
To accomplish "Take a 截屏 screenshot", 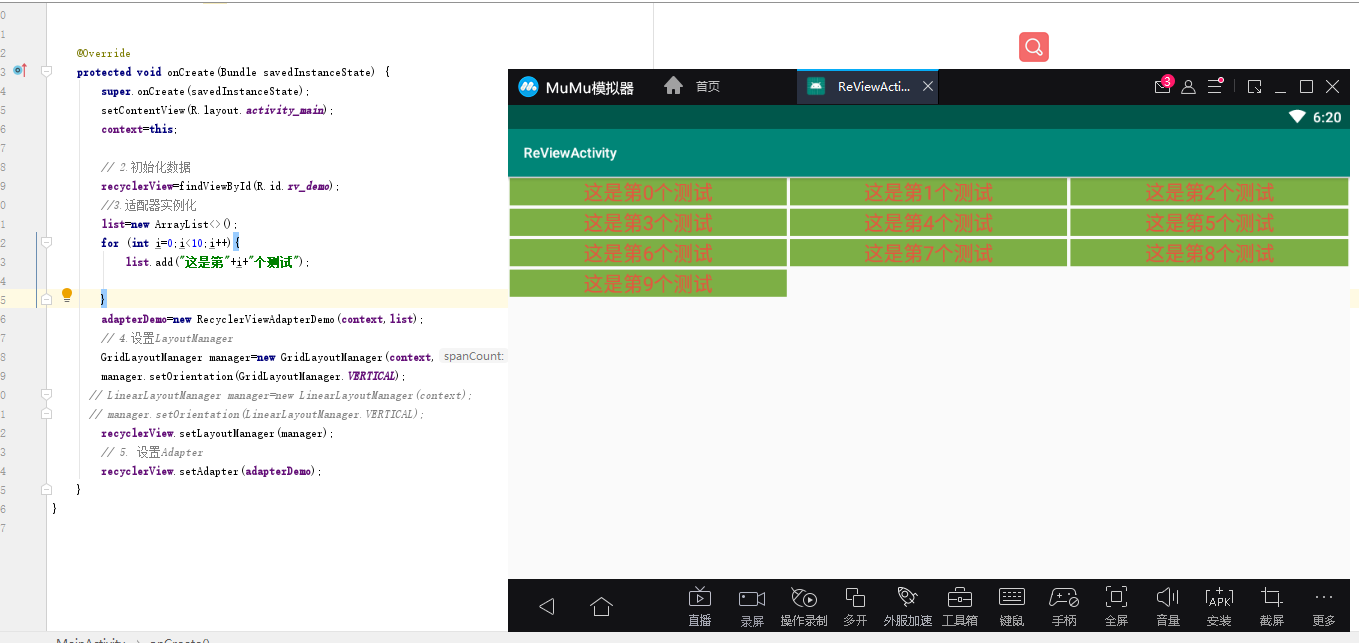I will [1272, 606].
